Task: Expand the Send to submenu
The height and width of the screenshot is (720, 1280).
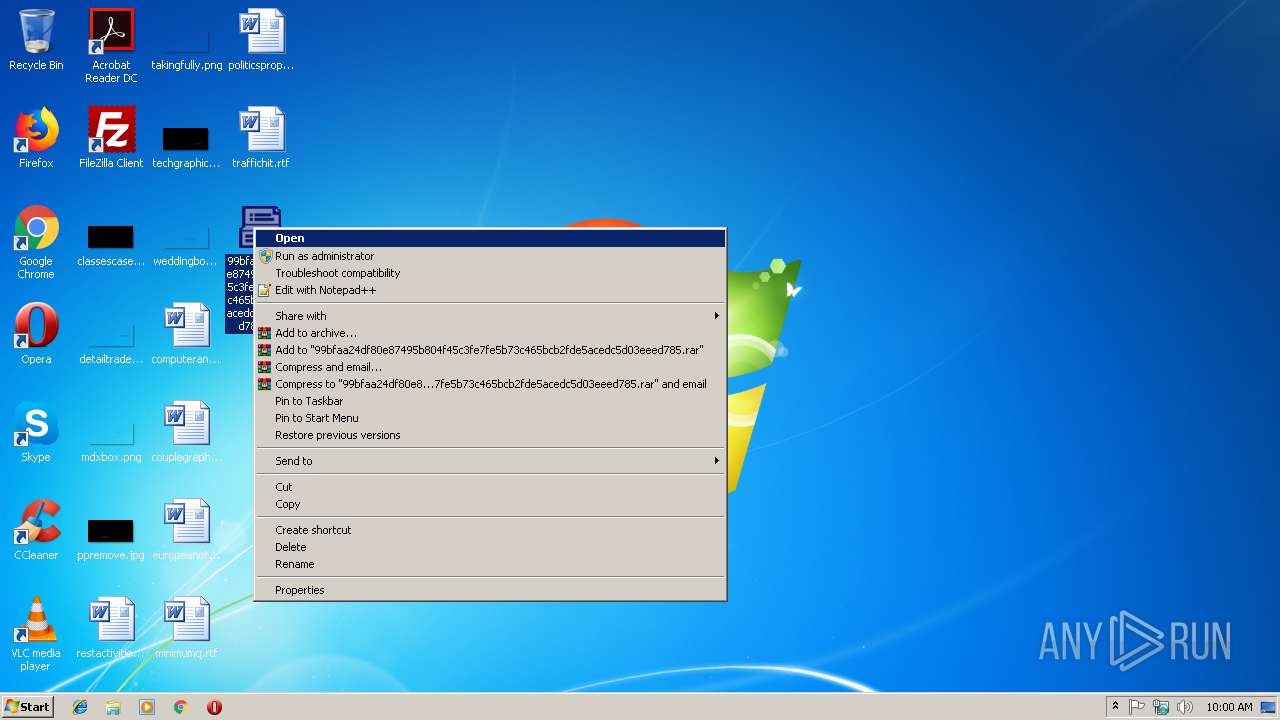Action: pyautogui.click(x=490, y=461)
